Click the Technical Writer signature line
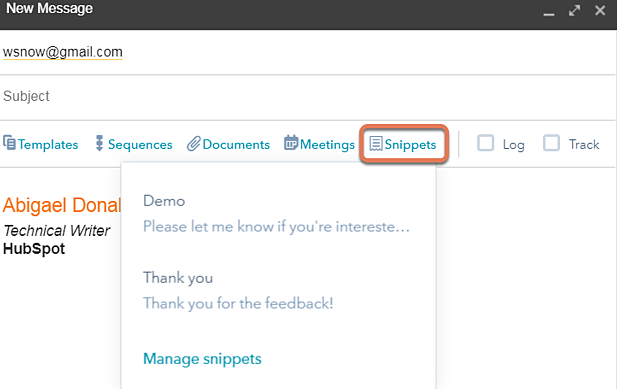Viewport: 617px width, 389px height. [x=57, y=230]
